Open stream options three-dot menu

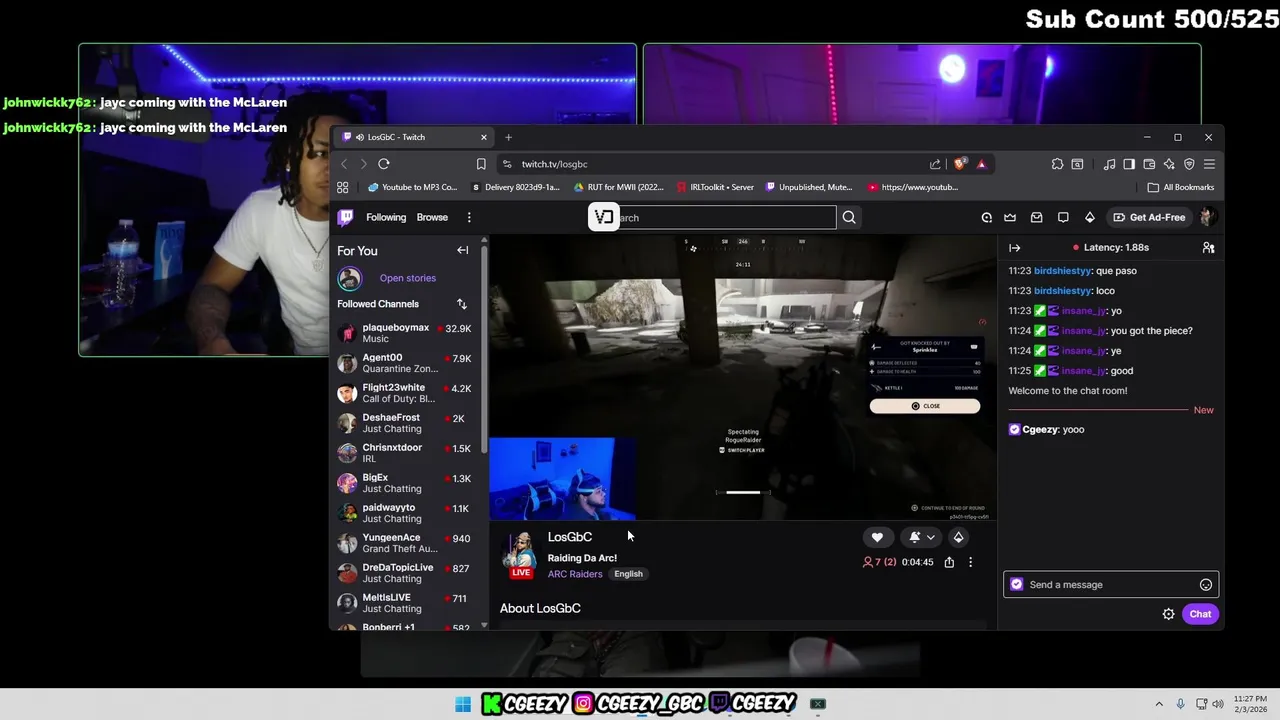coord(970,562)
